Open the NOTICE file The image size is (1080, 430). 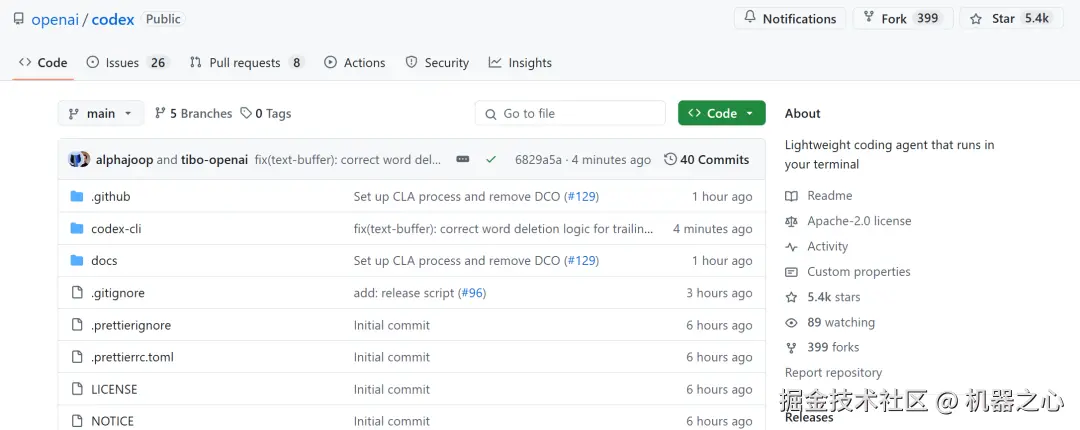(x=112, y=421)
